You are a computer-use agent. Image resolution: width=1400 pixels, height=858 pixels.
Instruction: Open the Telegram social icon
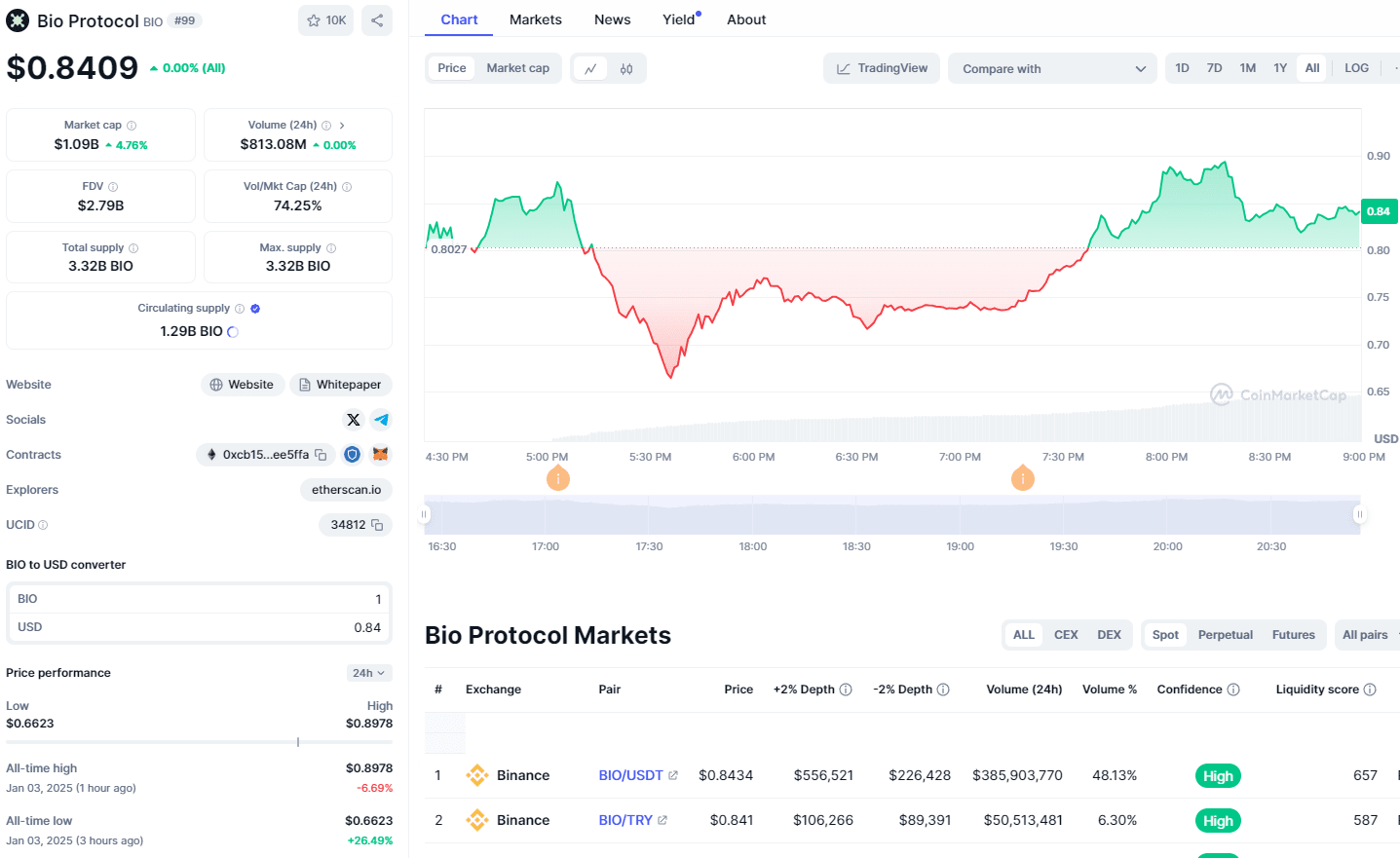point(382,420)
